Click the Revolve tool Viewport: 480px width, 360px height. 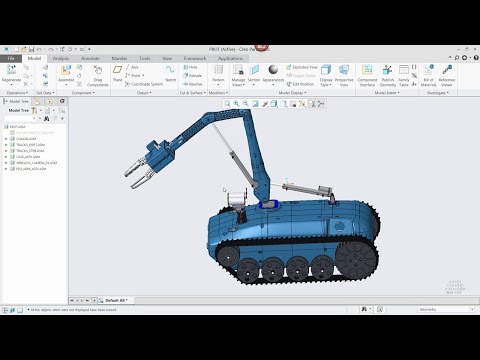[x=193, y=84]
